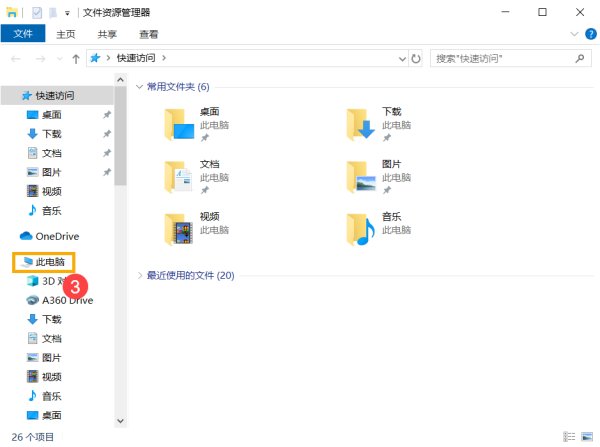Select 桌面 under 此电脑 in sidebar
Screen dimensions: 600x447
click(x=52, y=415)
